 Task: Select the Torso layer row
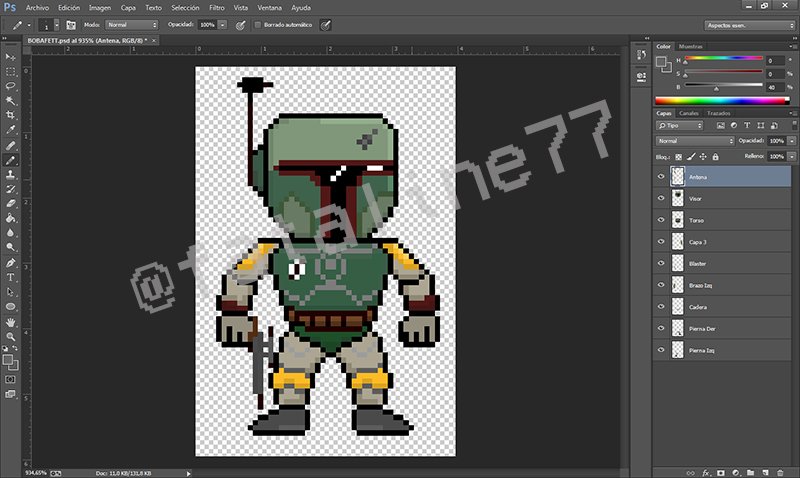click(722, 220)
